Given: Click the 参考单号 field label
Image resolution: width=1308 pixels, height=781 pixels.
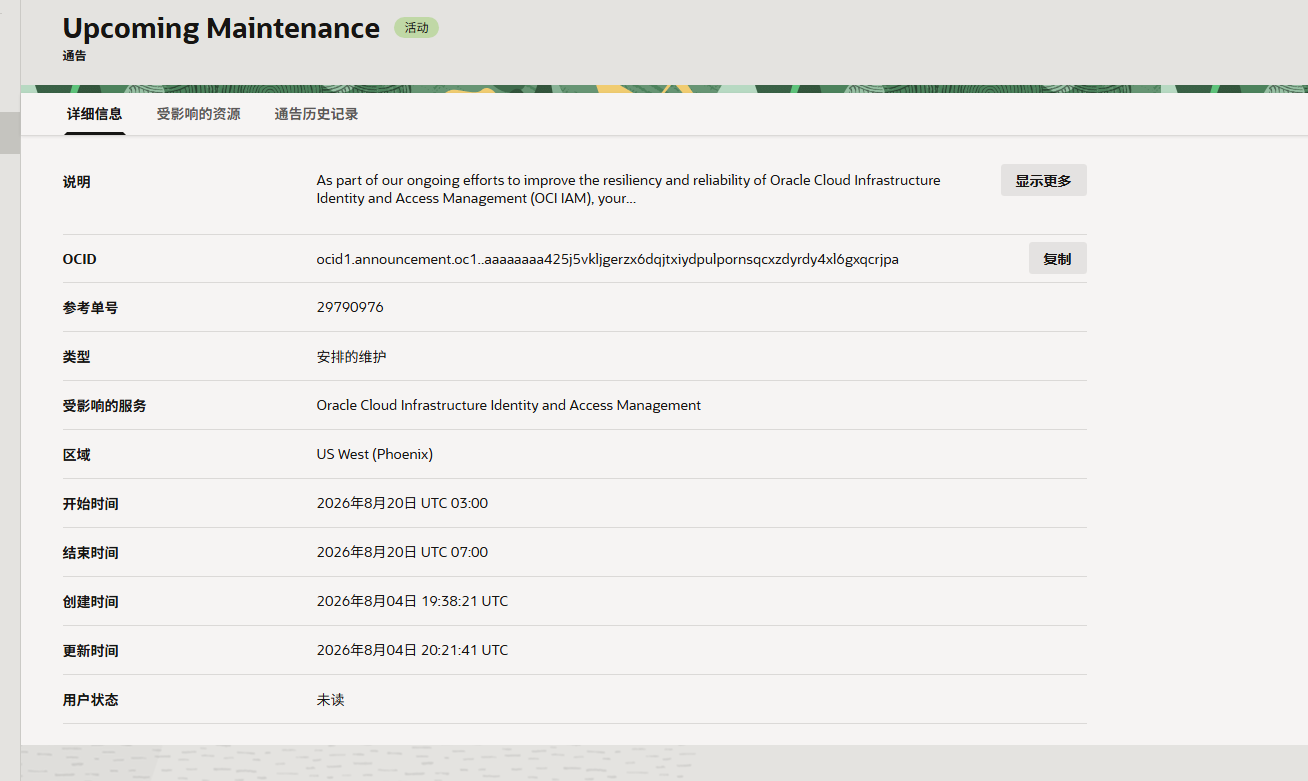Looking at the screenshot, I should 90,308.
